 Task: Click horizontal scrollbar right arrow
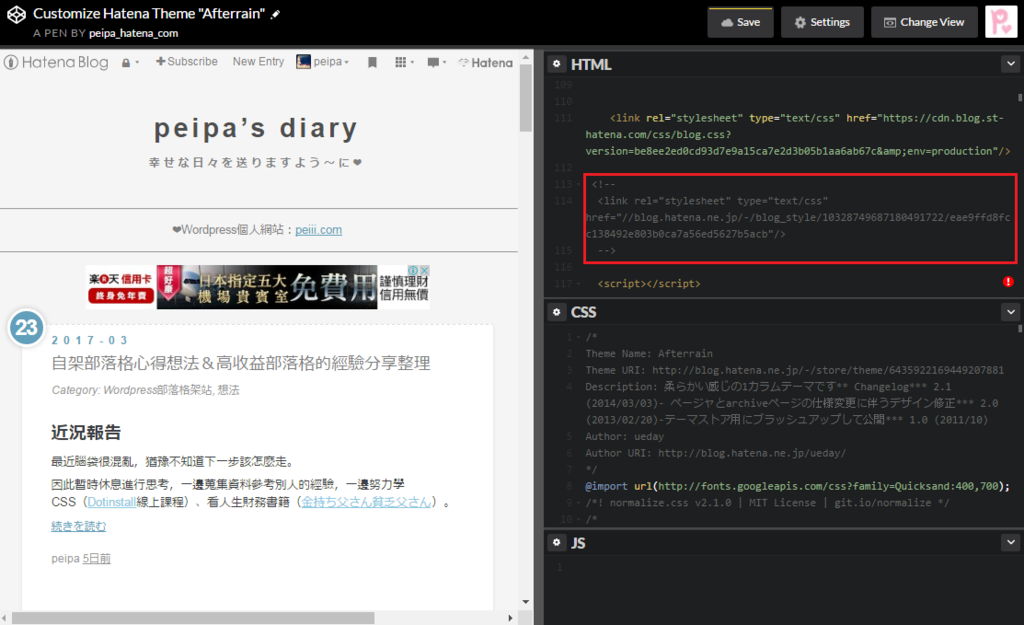point(510,618)
